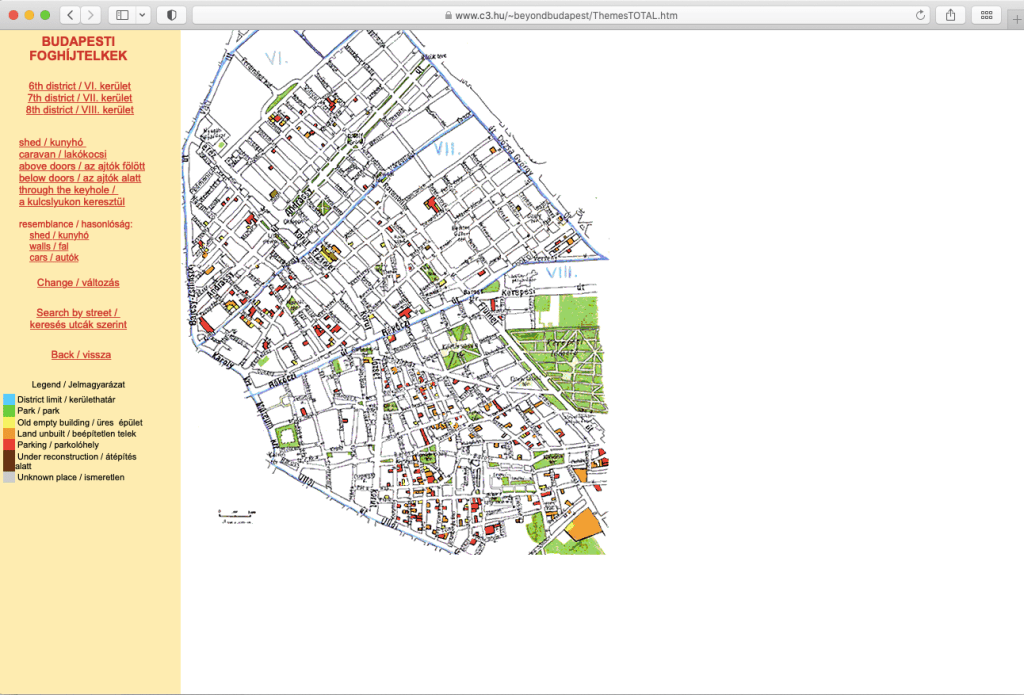The image size is (1024, 695).
Task: Click the red Parking legend swatch
Action: coord(8,445)
